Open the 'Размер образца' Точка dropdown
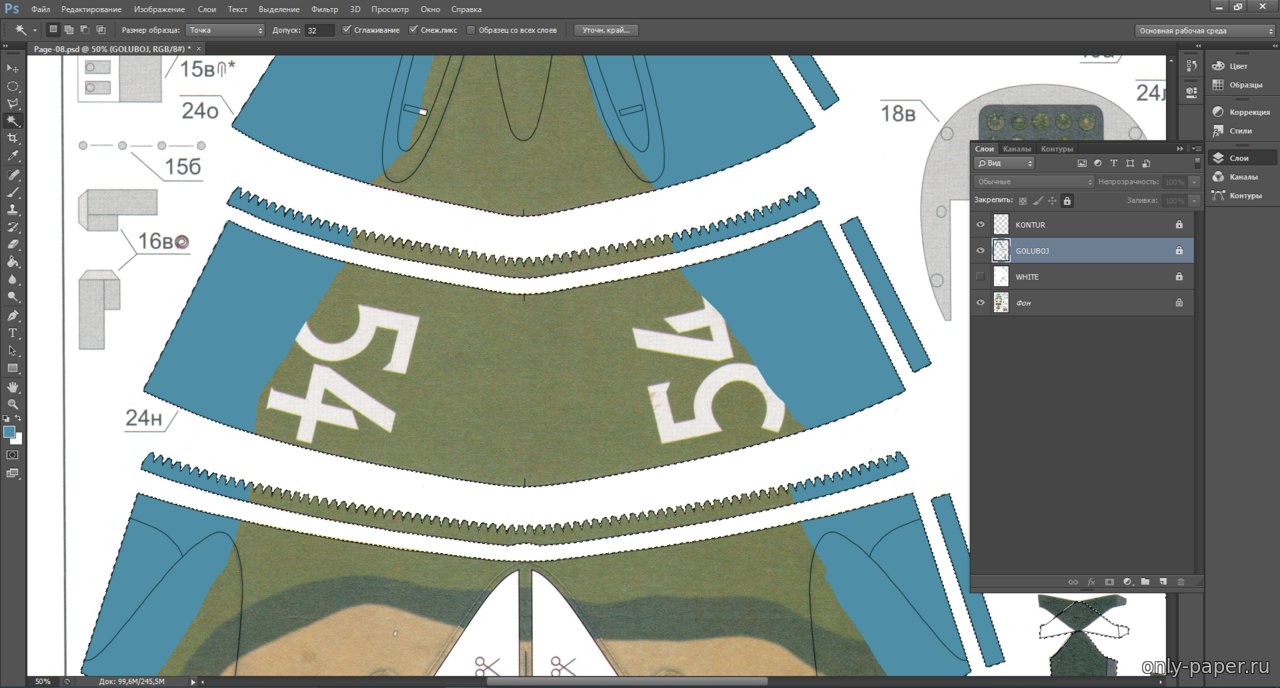This screenshot has width=1280, height=688. 226,30
